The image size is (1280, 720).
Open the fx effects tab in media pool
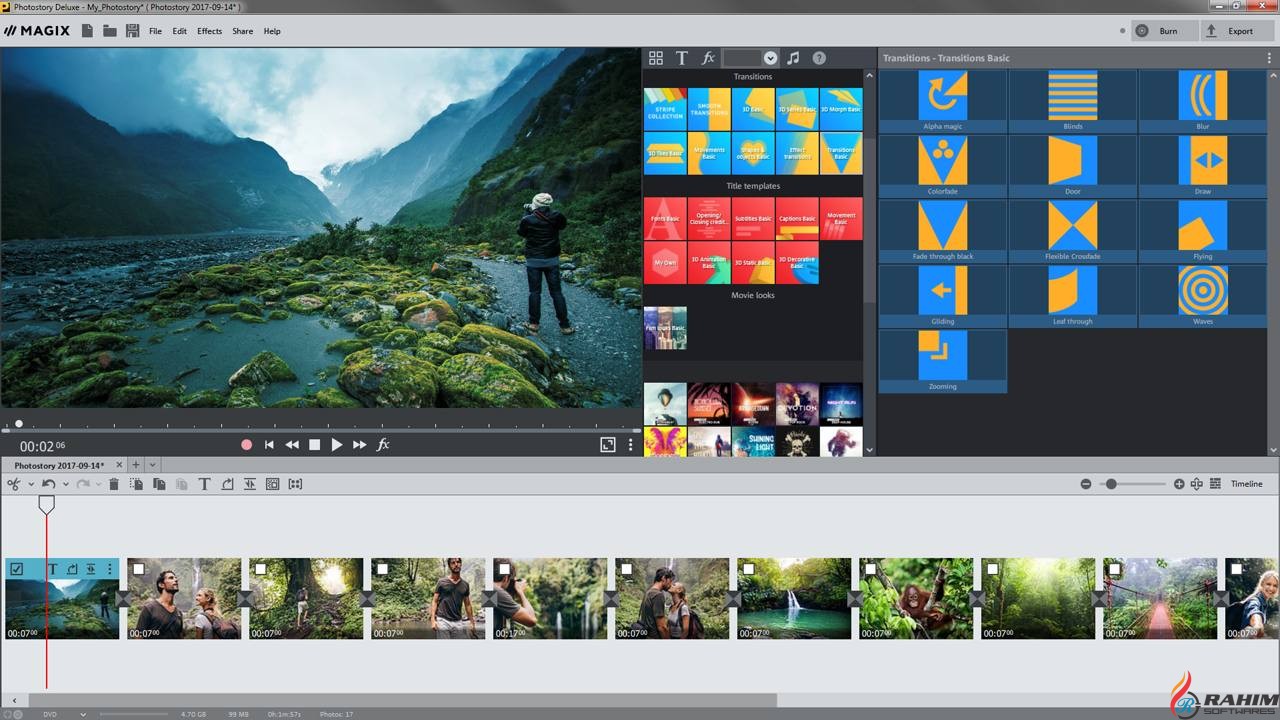point(708,58)
